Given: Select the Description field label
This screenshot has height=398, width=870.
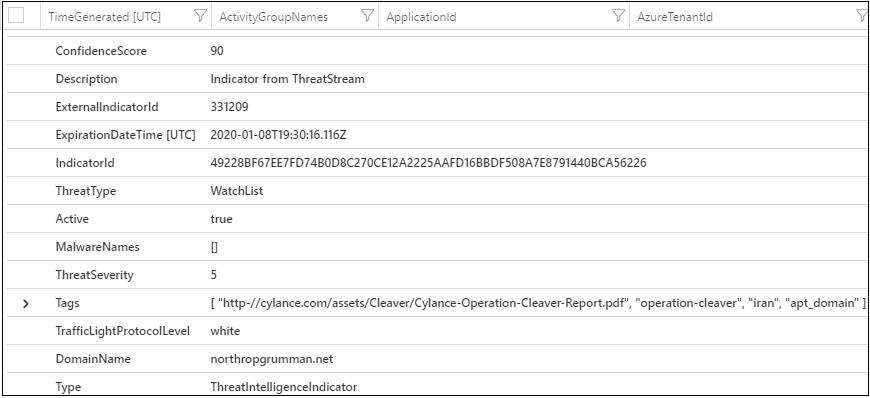Looking at the screenshot, I should pos(87,79).
